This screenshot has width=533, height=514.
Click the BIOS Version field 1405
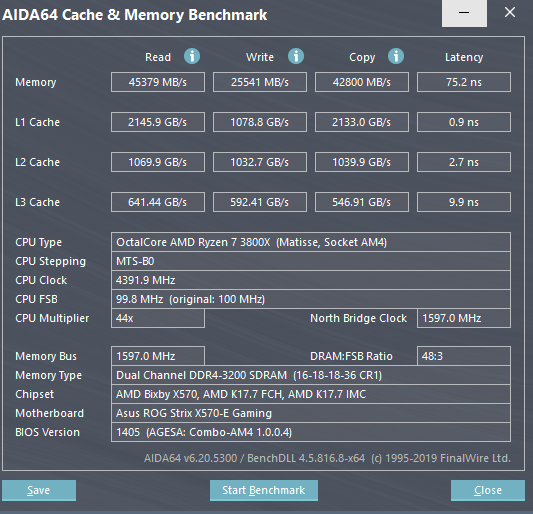click(311, 432)
